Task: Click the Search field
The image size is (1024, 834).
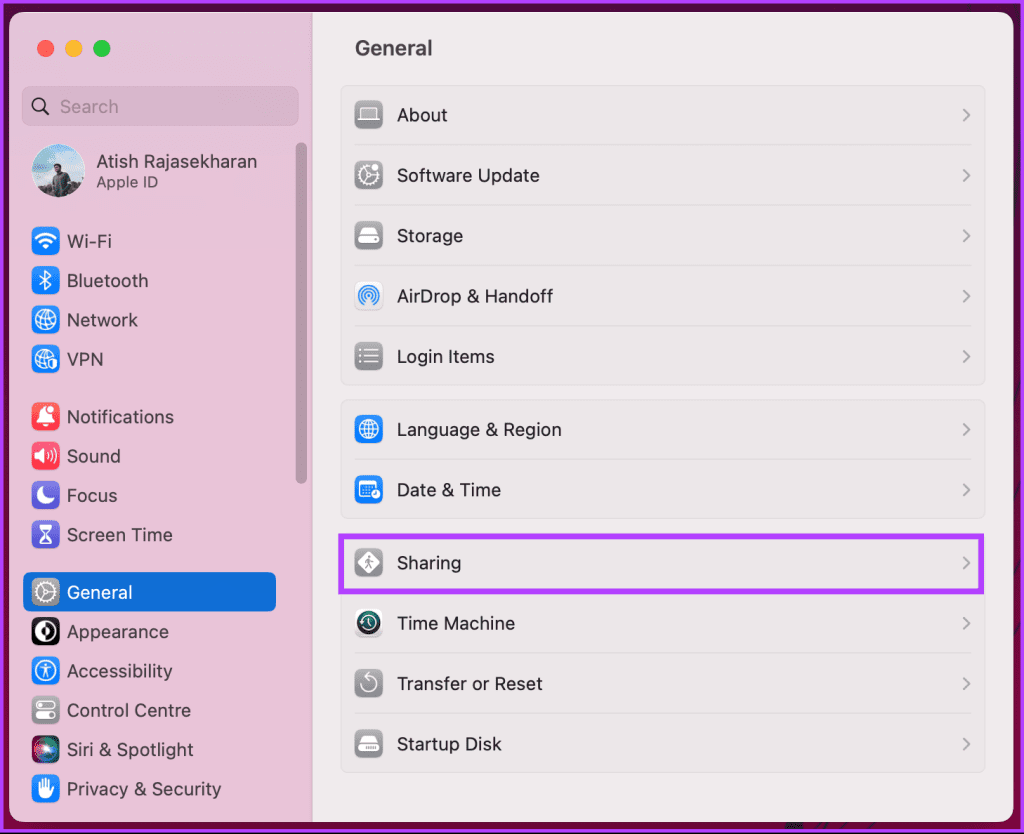Action: (160, 106)
